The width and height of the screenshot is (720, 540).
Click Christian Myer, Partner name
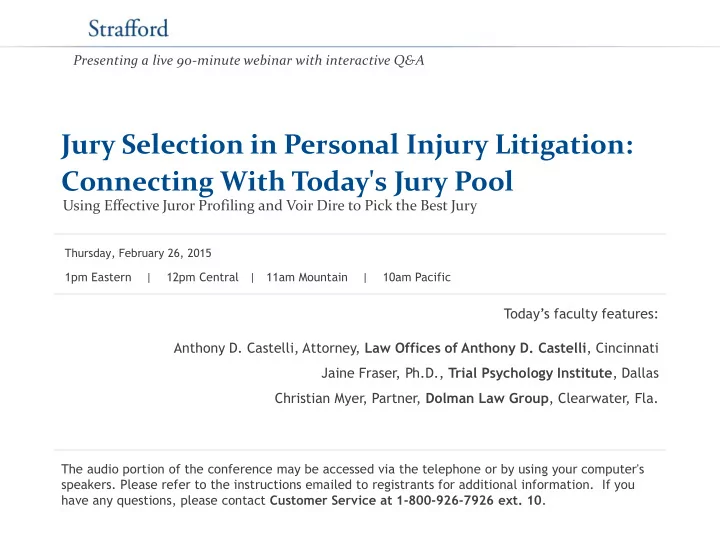coord(347,398)
